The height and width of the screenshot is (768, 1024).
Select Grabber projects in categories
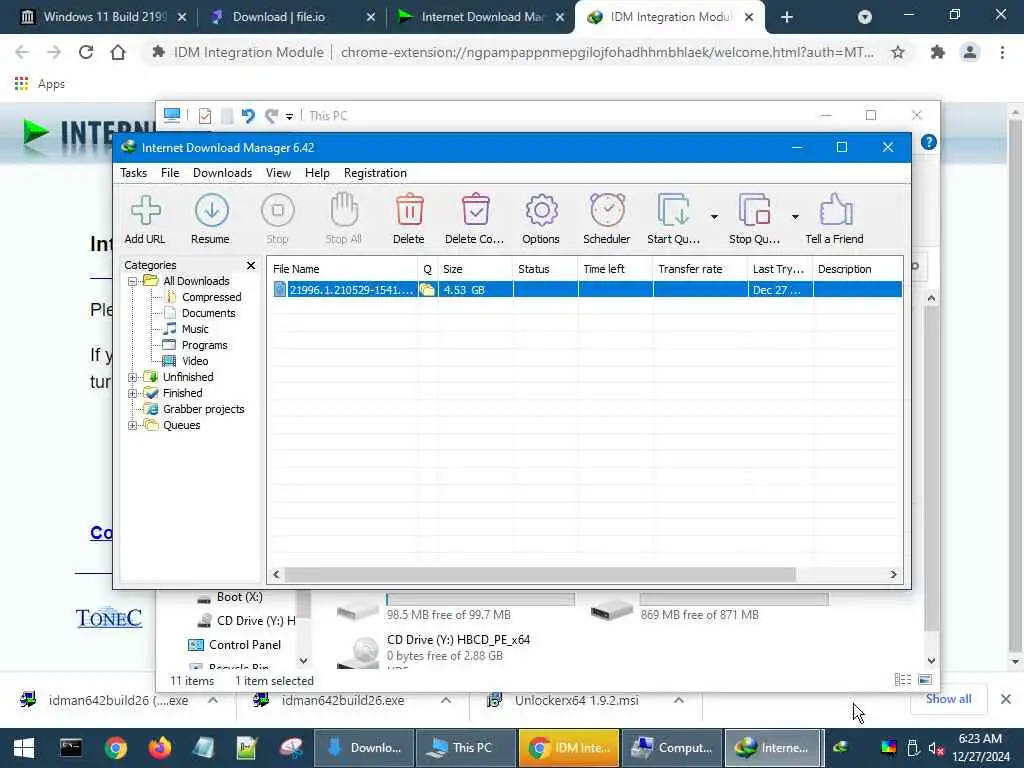204,409
